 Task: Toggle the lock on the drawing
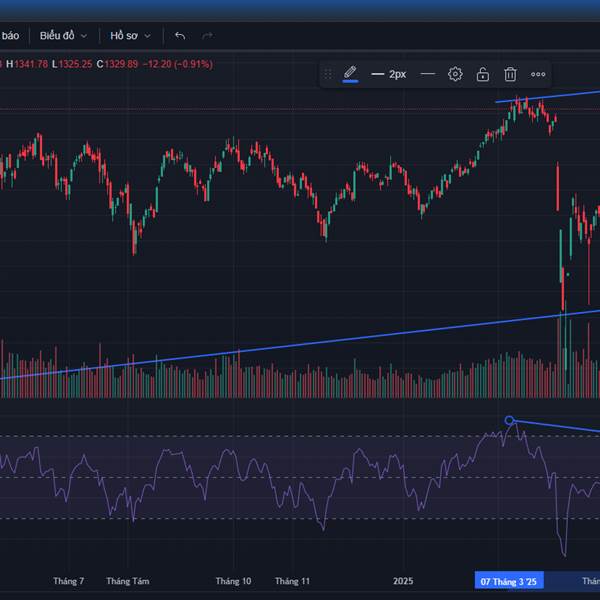[x=483, y=74]
